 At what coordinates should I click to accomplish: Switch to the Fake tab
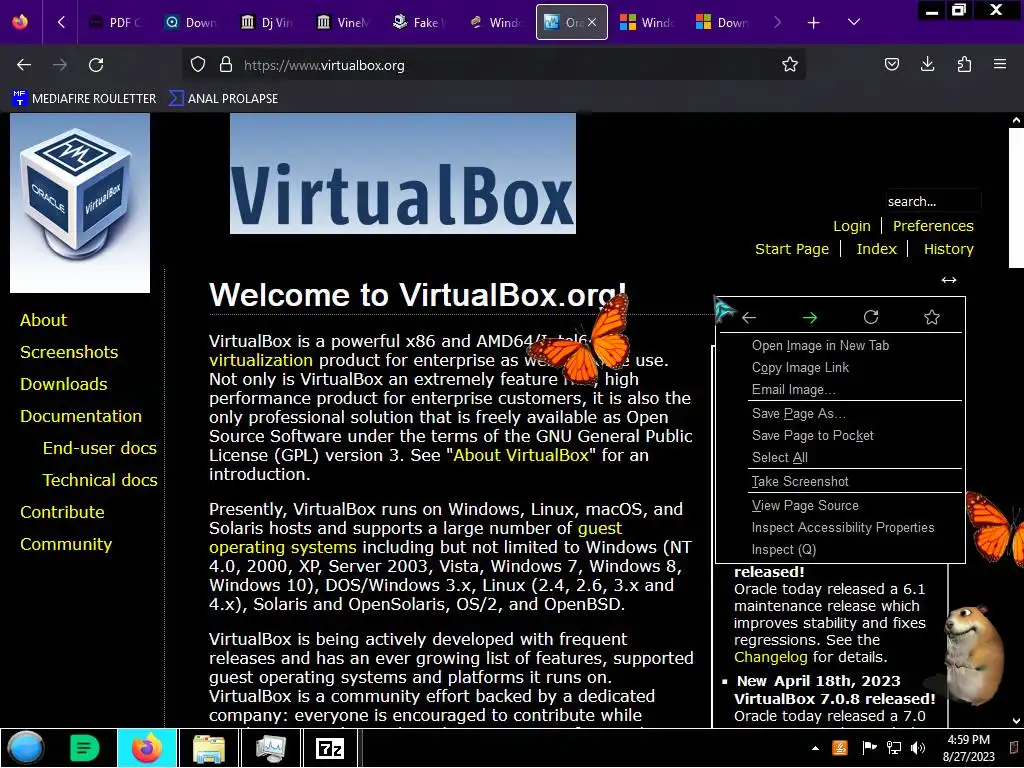click(x=419, y=23)
